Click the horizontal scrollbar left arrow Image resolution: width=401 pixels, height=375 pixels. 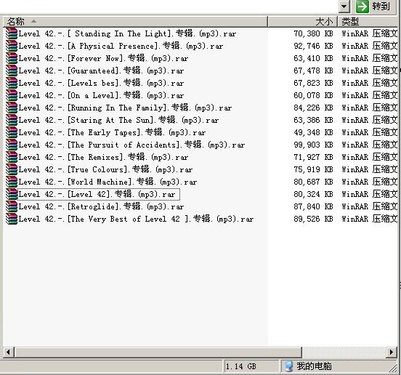click(x=8, y=352)
